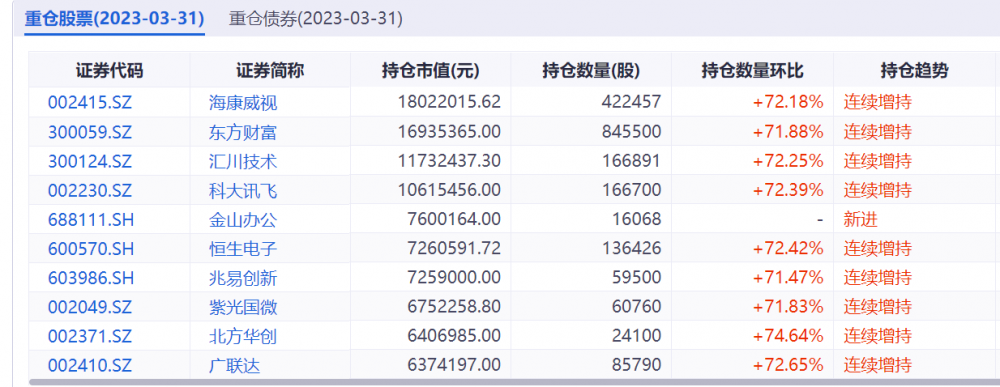Open stock code 300059.SZ link

point(90,132)
